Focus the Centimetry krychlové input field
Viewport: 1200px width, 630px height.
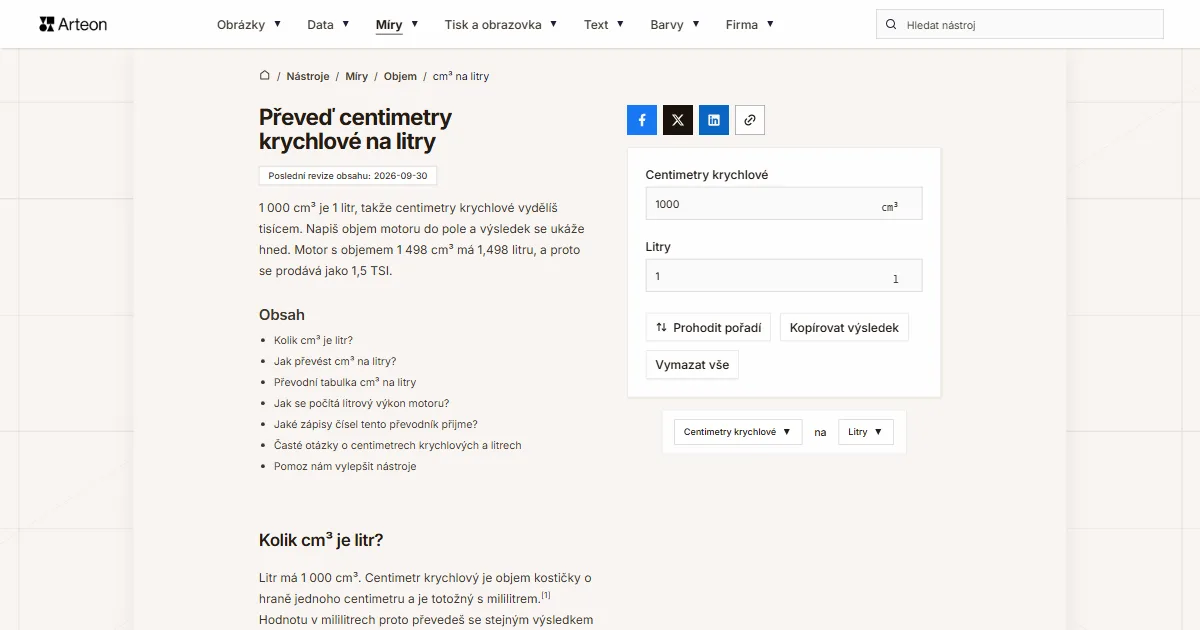(x=784, y=204)
